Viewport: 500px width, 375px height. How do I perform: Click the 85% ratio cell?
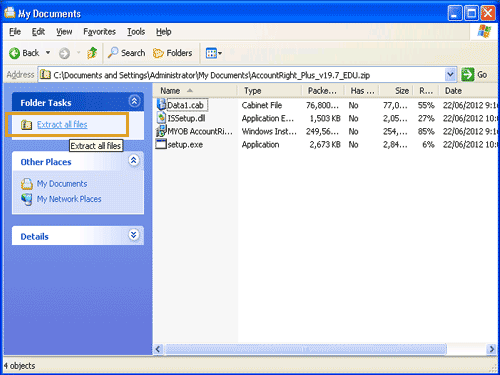(426, 132)
